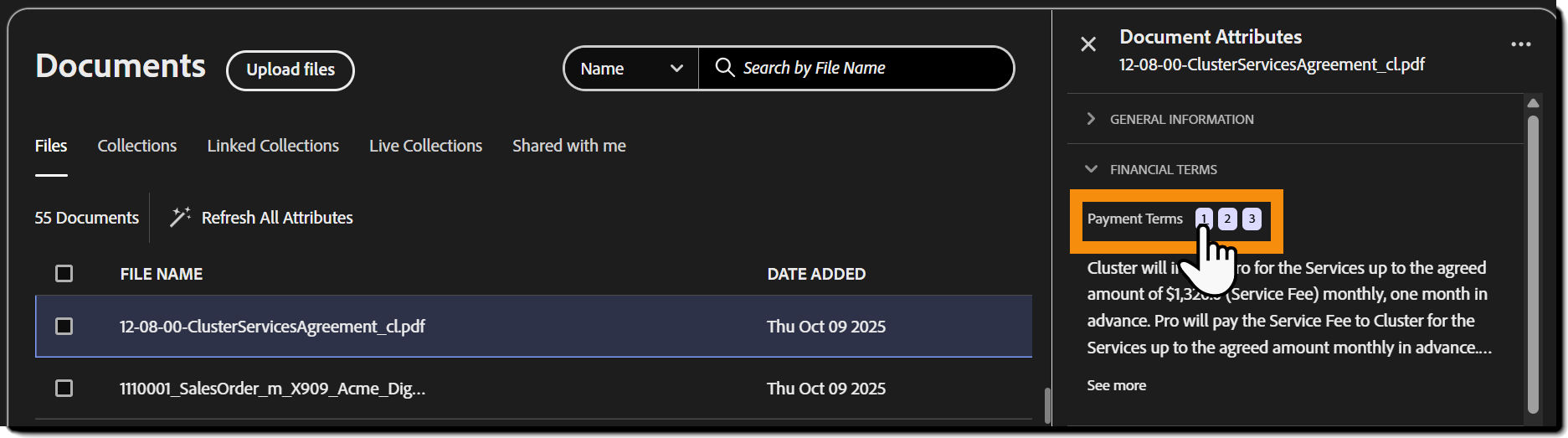The width and height of the screenshot is (1568, 438).
Task: Click the Search by File Name field
Action: pyautogui.click(x=862, y=69)
